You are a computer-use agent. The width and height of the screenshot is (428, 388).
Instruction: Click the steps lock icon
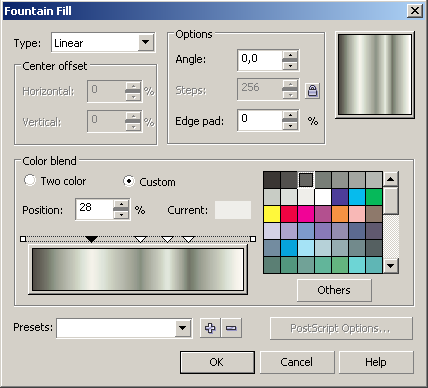(x=312, y=91)
